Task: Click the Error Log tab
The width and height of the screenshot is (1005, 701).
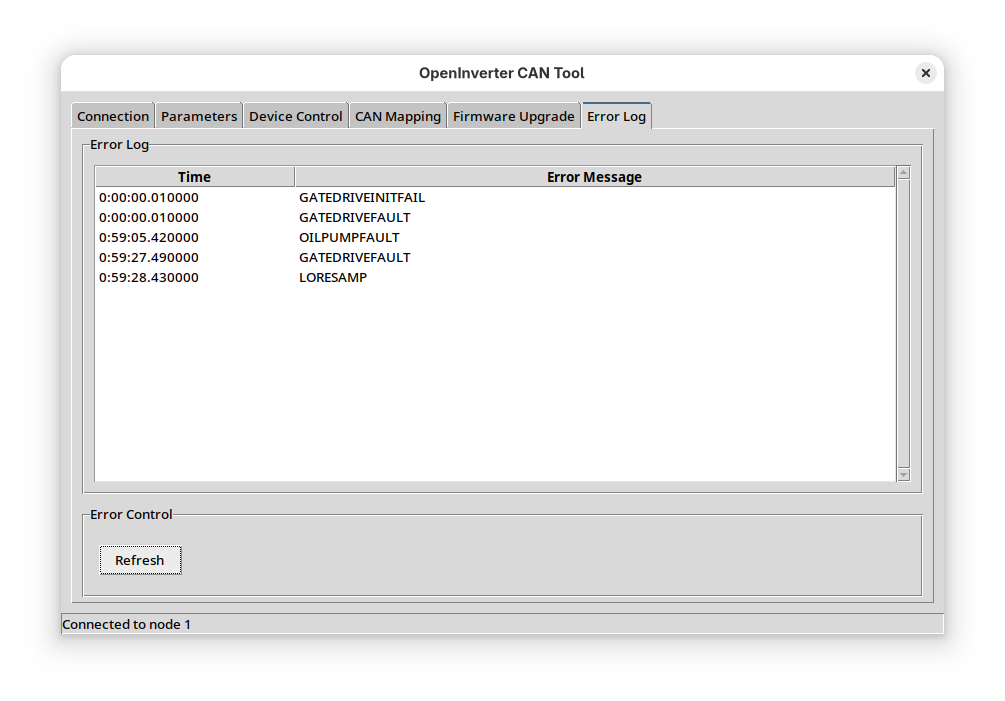Action: pos(616,116)
